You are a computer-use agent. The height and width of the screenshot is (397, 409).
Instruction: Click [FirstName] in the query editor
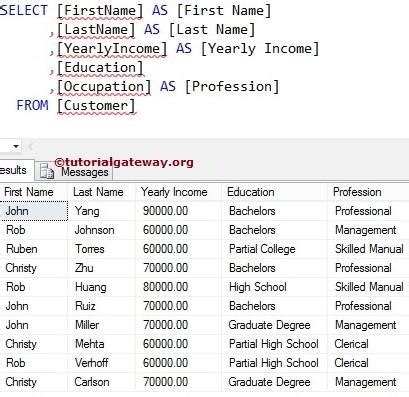(100, 11)
